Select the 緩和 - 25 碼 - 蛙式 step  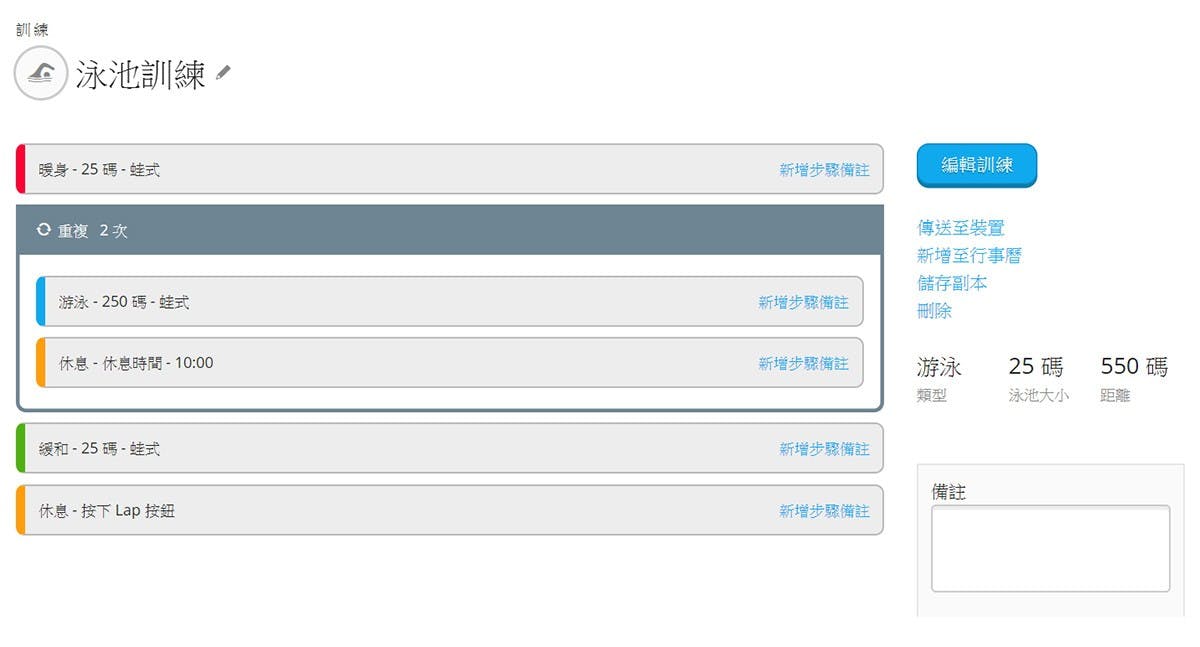point(100,449)
